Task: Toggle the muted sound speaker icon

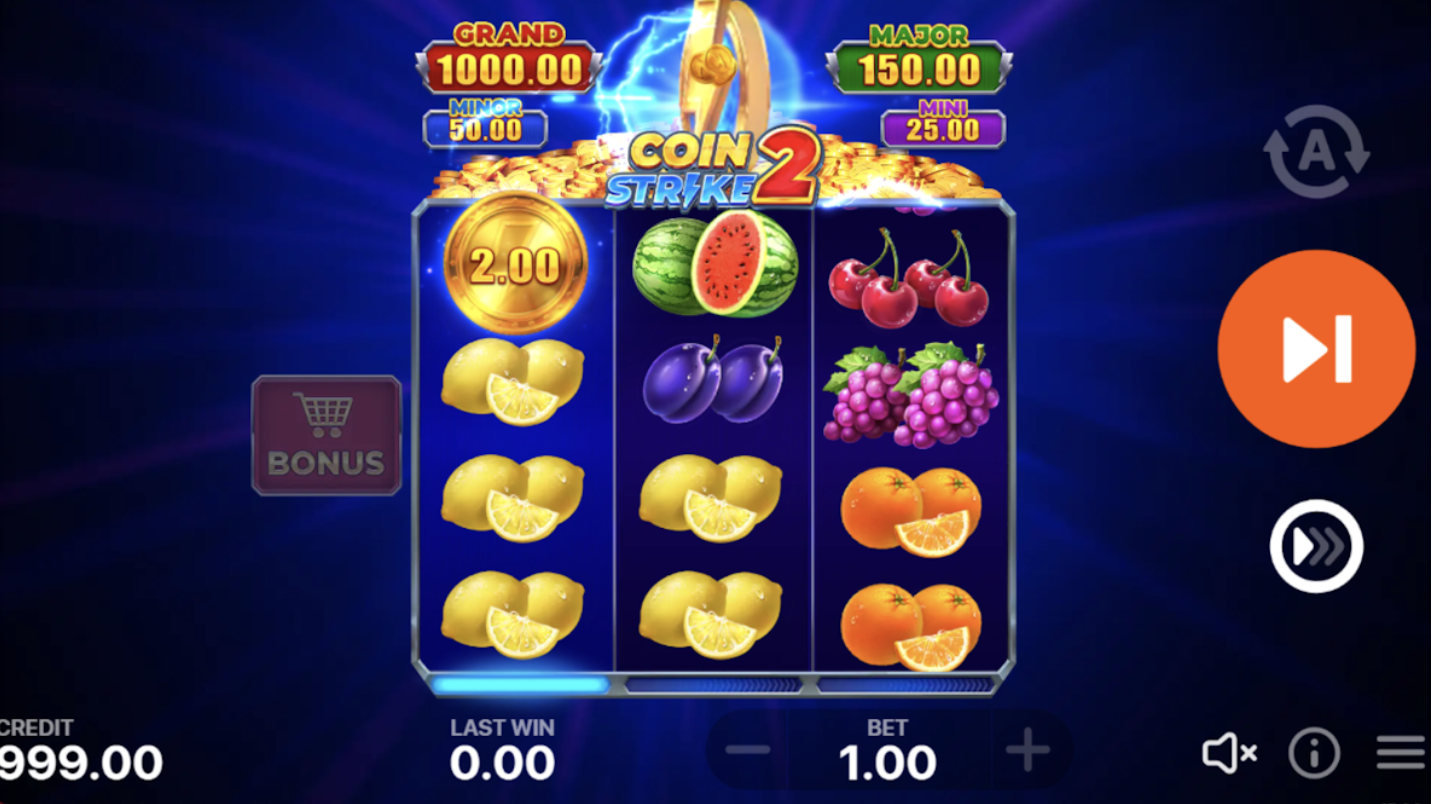Action: (1229, 753)
